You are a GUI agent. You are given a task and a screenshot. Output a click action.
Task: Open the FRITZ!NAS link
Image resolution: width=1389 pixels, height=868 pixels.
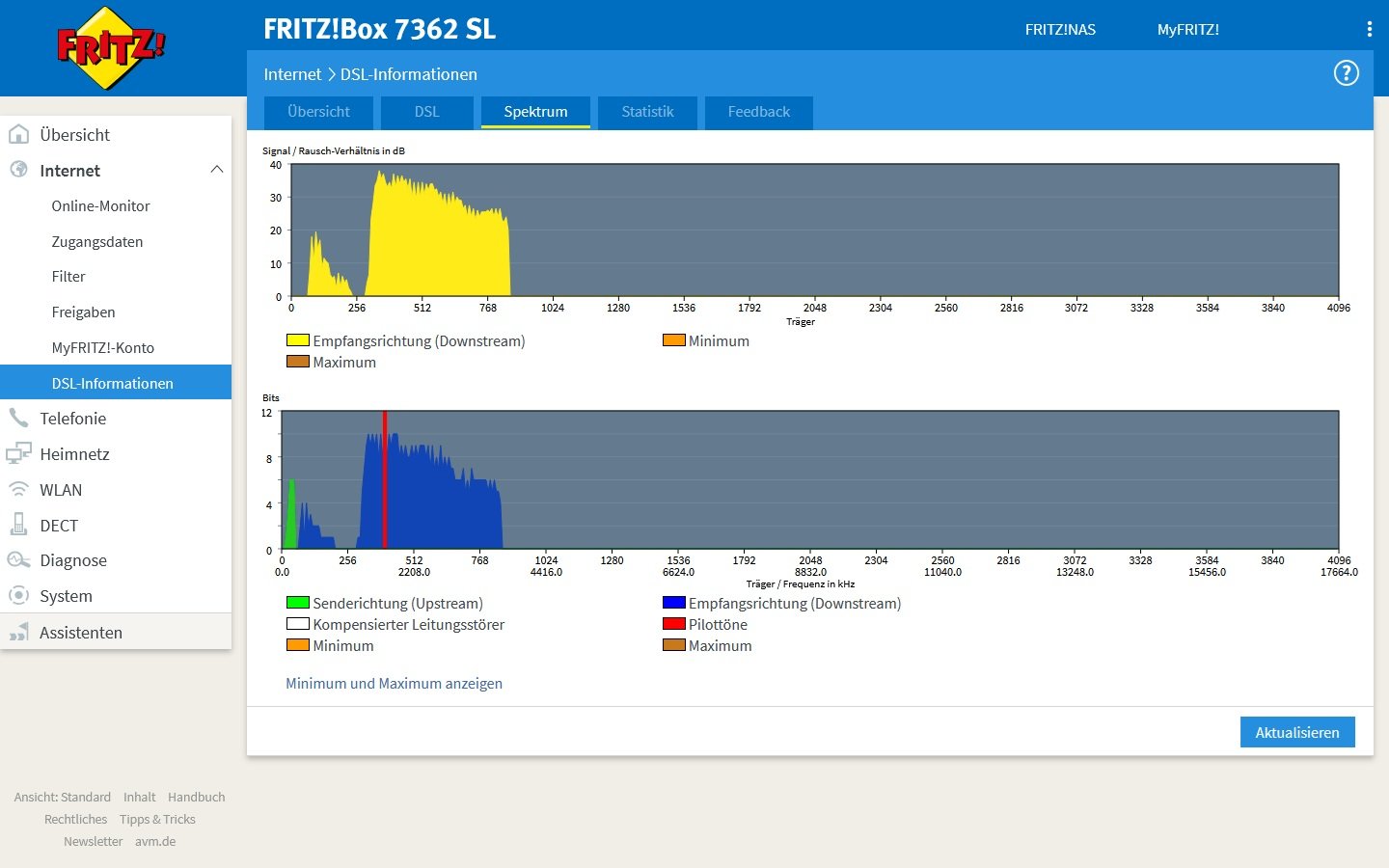click(x=1060, y=29)
